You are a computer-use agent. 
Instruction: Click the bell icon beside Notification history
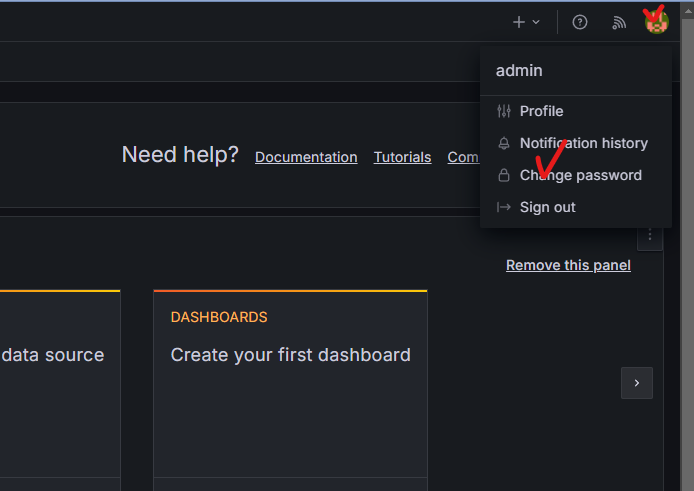pyautogui.click(x=504, y=143)
